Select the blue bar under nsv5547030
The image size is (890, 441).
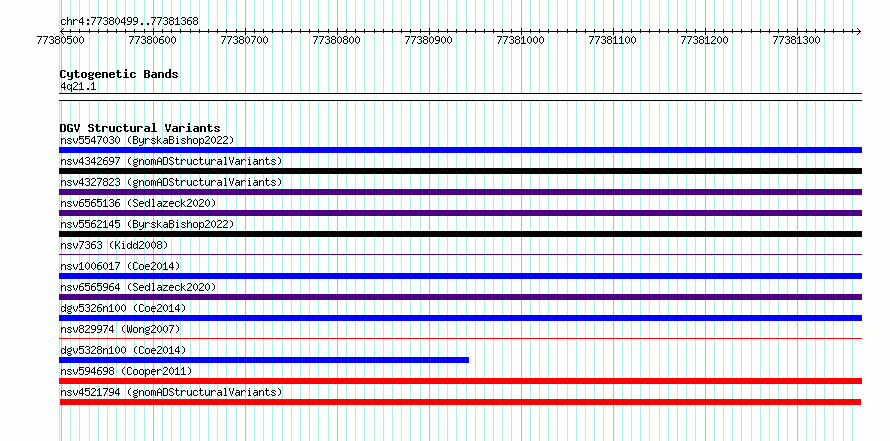coord(460,150)
